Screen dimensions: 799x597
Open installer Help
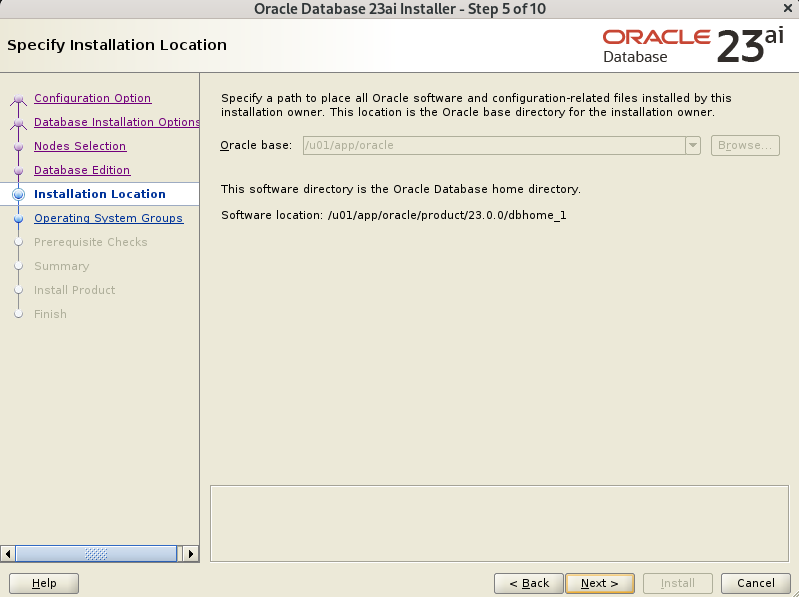click(44, 583)
